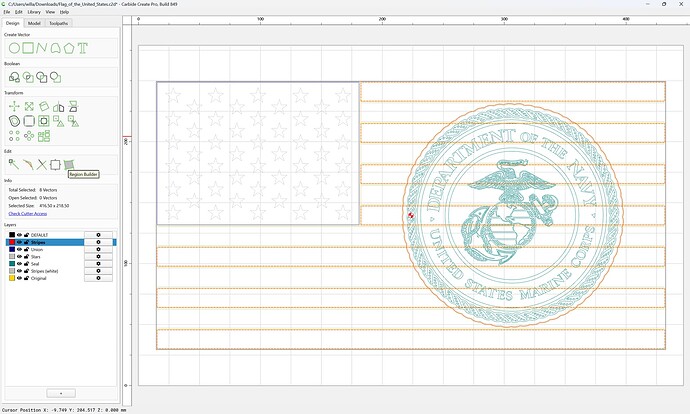The width and height of the screenshot is (690, 414).
Task: Toggle the lock on the Seal layer
Action: click(26, 264)
